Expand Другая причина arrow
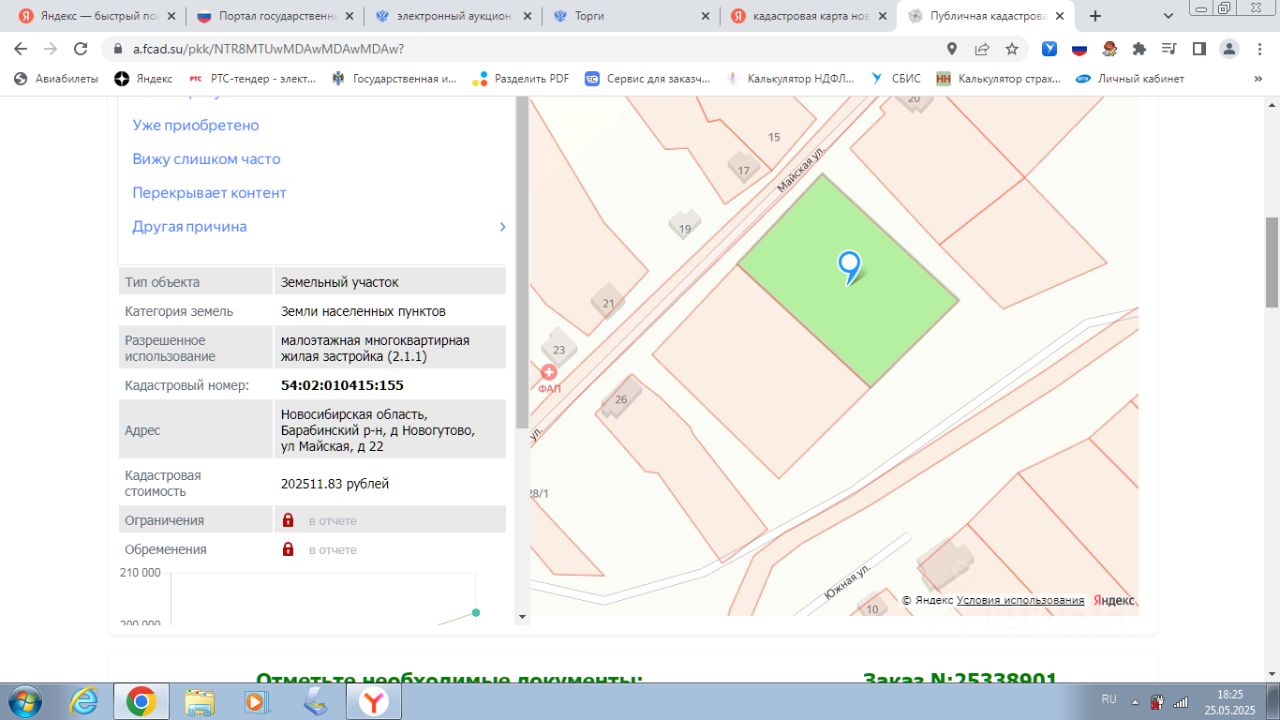 (502, 227)
